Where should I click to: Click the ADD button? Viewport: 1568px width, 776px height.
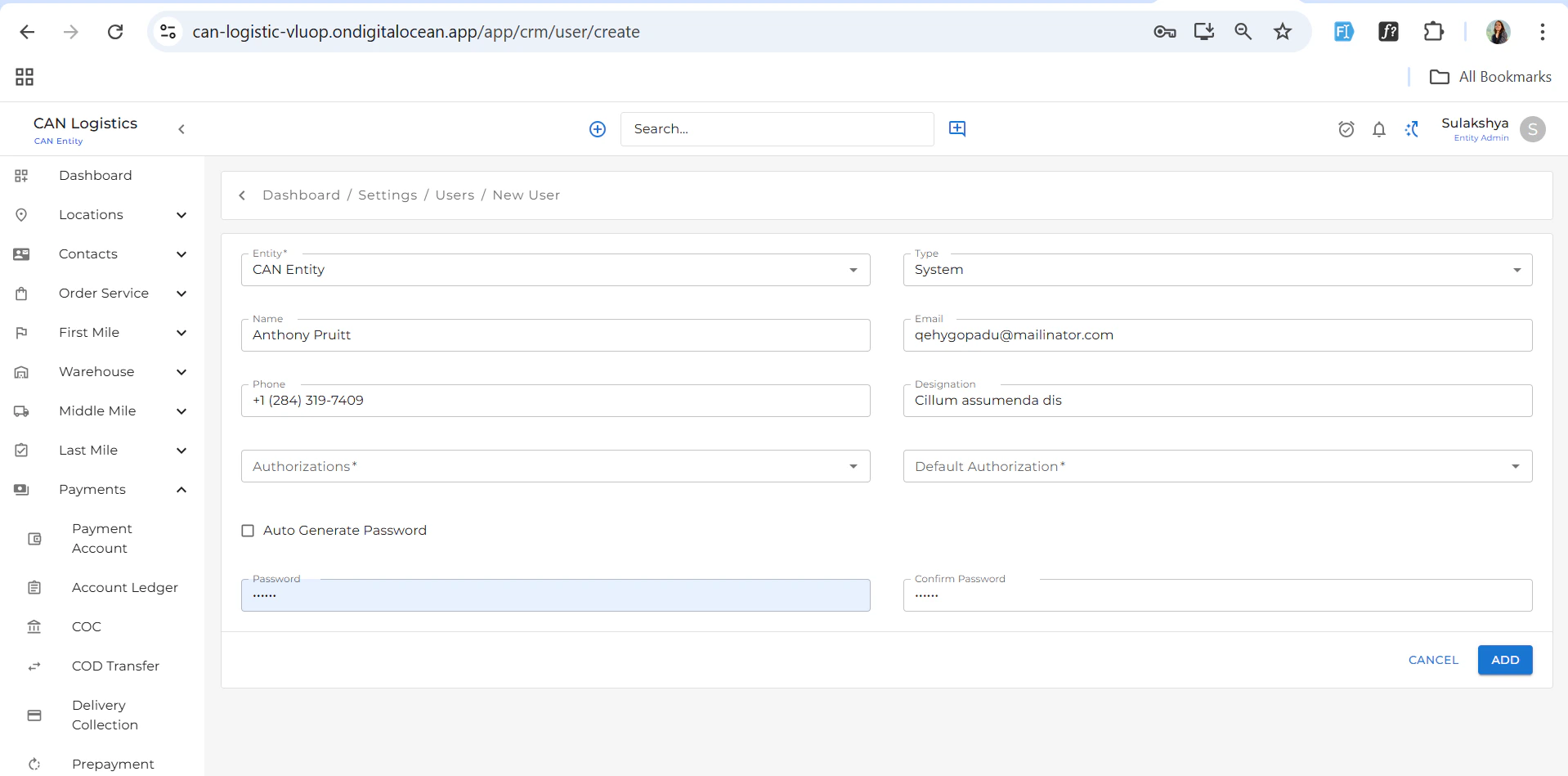1505,660
